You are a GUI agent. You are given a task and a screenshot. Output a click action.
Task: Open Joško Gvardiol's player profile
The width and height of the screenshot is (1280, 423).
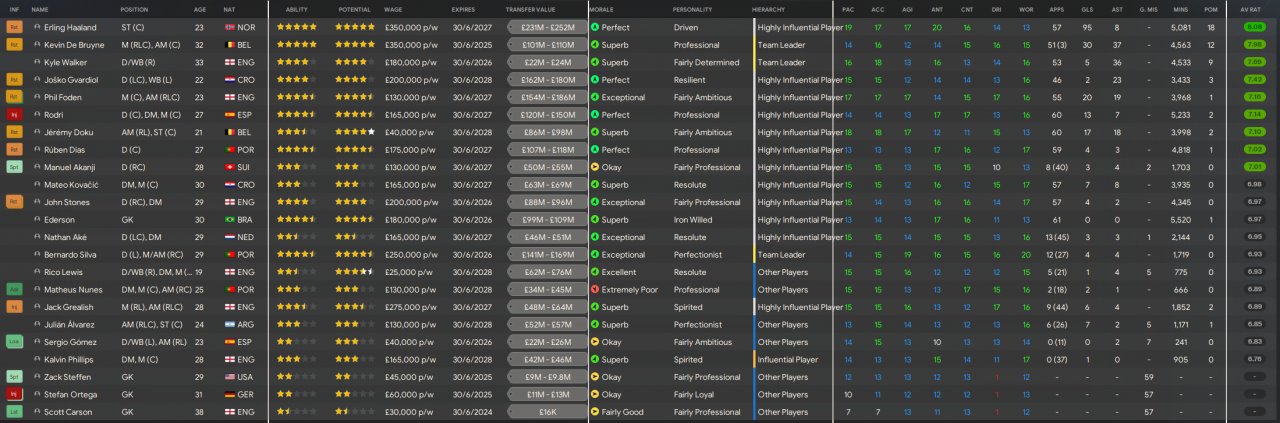click(69, 80)
